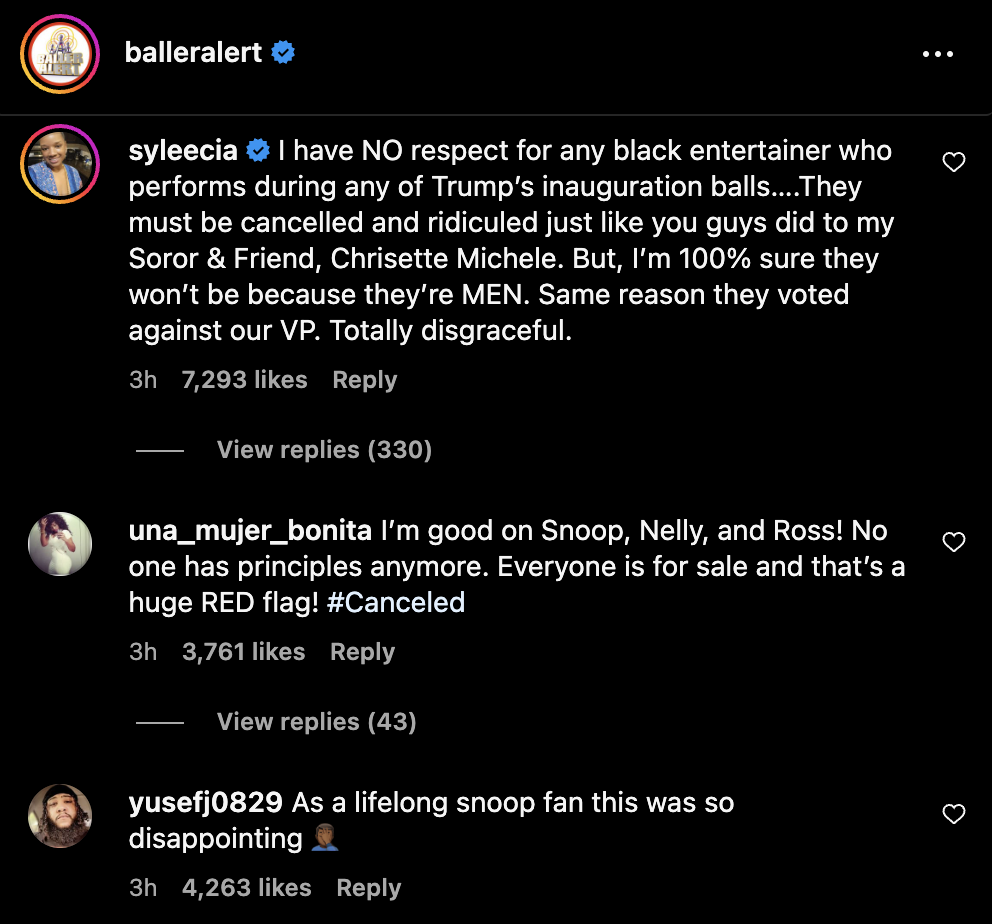
Task: Click the balleralert username header
Action: tap(194, 52)
